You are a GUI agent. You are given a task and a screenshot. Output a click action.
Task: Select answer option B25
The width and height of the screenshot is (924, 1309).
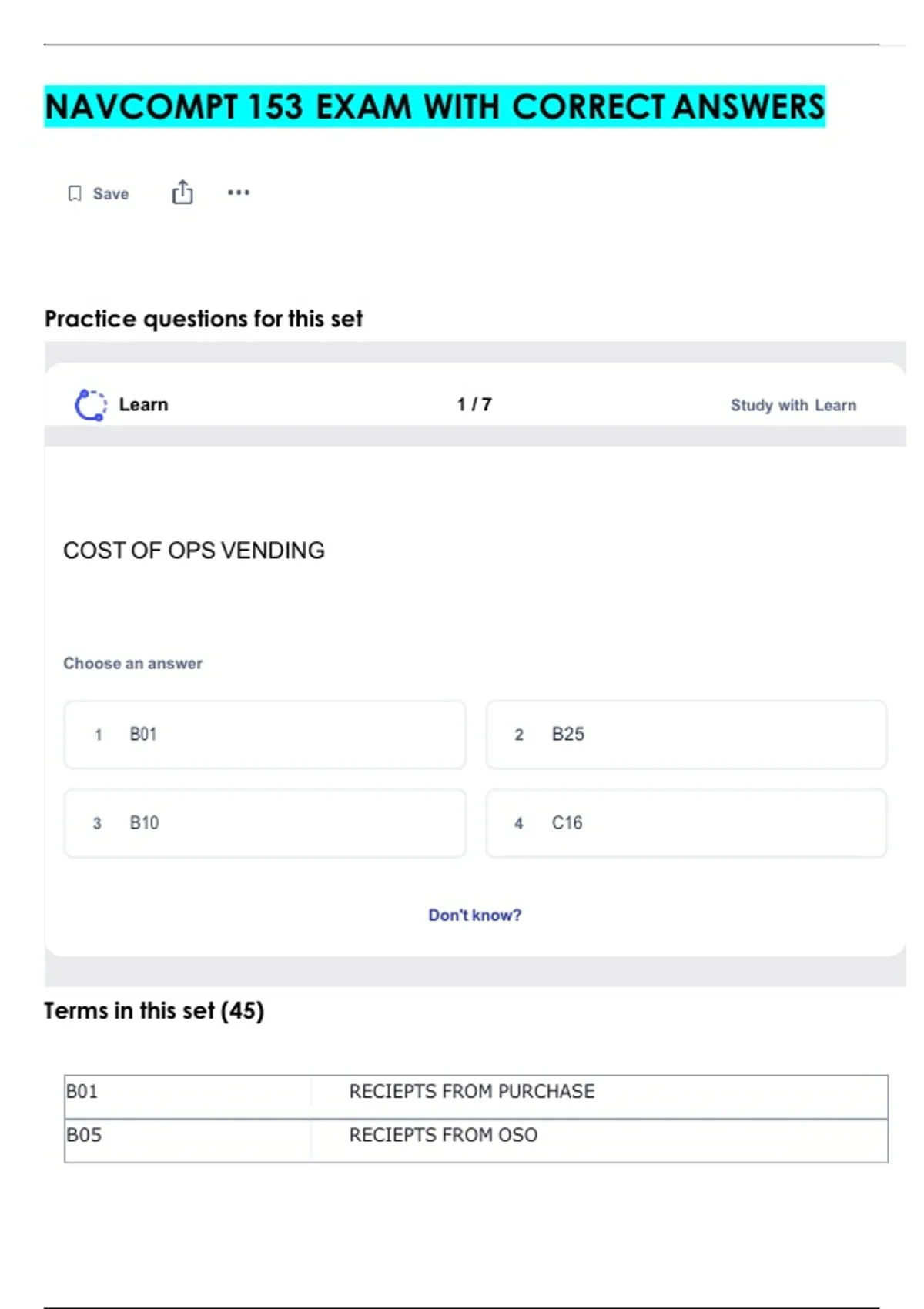[x=686, y=735]
